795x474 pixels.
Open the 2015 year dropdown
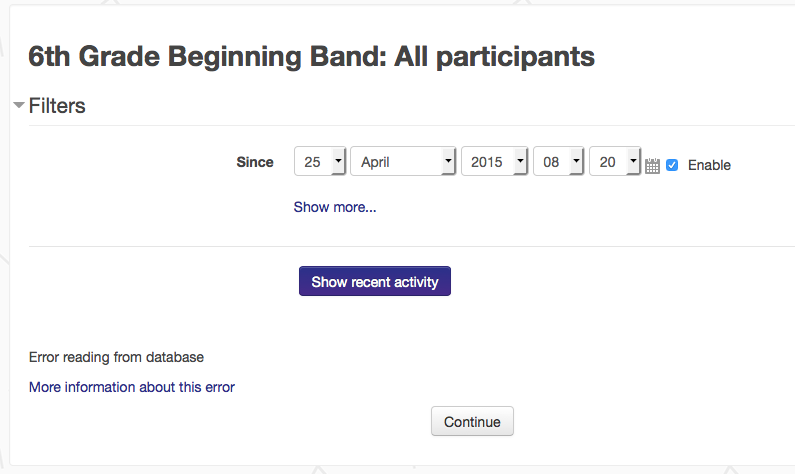coord(494,161)
